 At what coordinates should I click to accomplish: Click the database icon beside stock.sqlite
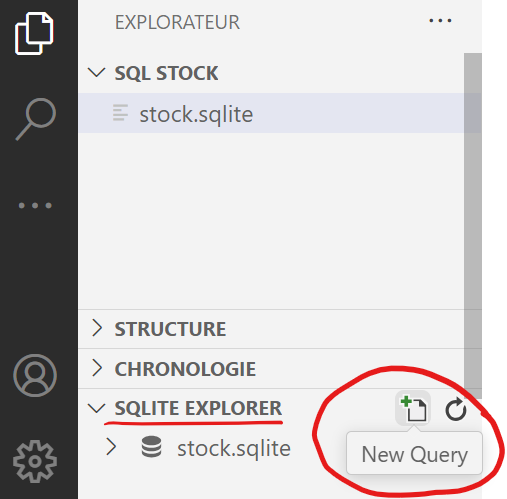click(x=152, y=447)
